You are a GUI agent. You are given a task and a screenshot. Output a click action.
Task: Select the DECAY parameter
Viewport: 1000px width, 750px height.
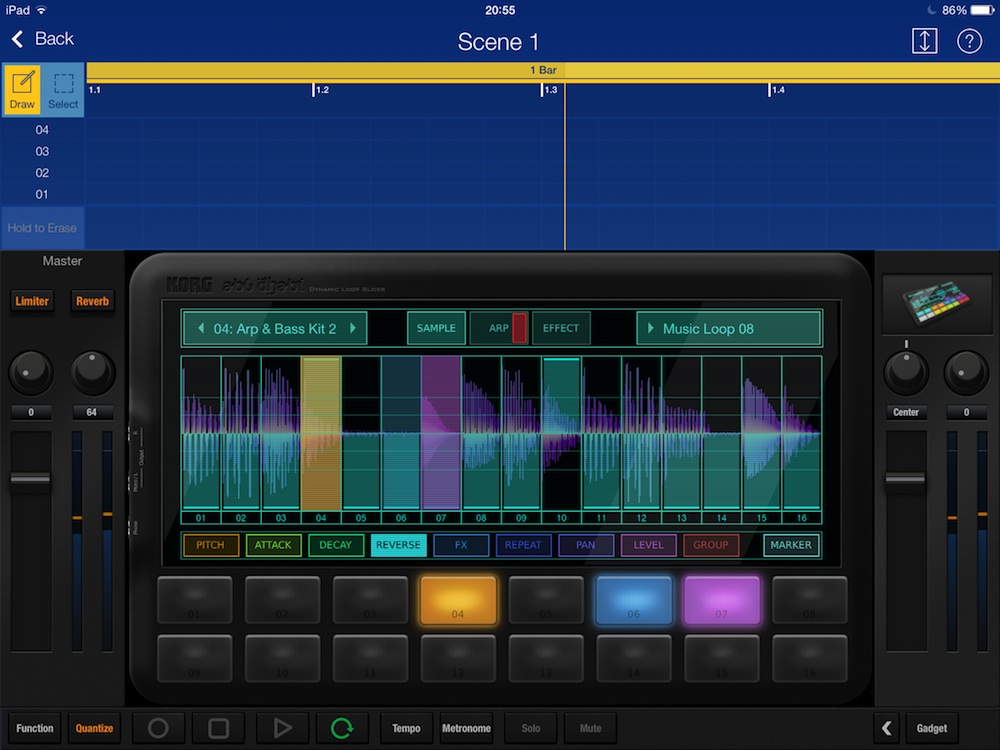(x=335, y=545)
